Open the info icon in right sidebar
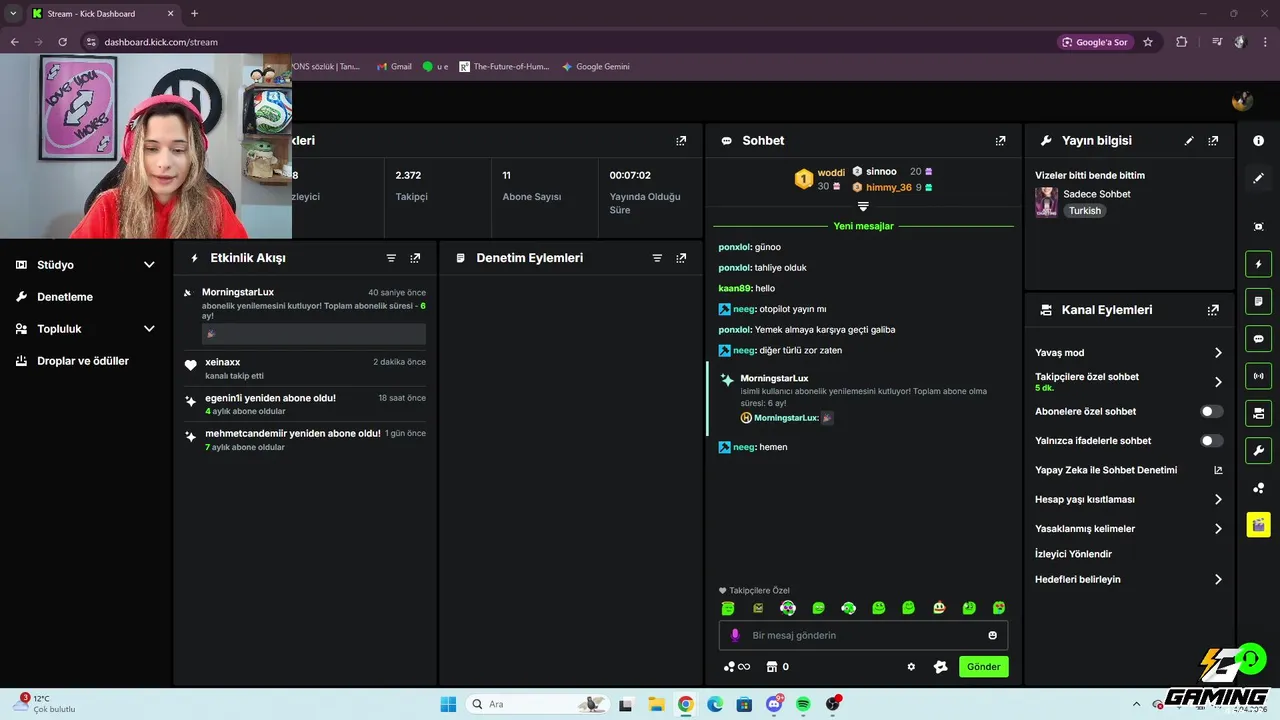The width and height of the screenshot is (1280, 720). pos(1258,141)
